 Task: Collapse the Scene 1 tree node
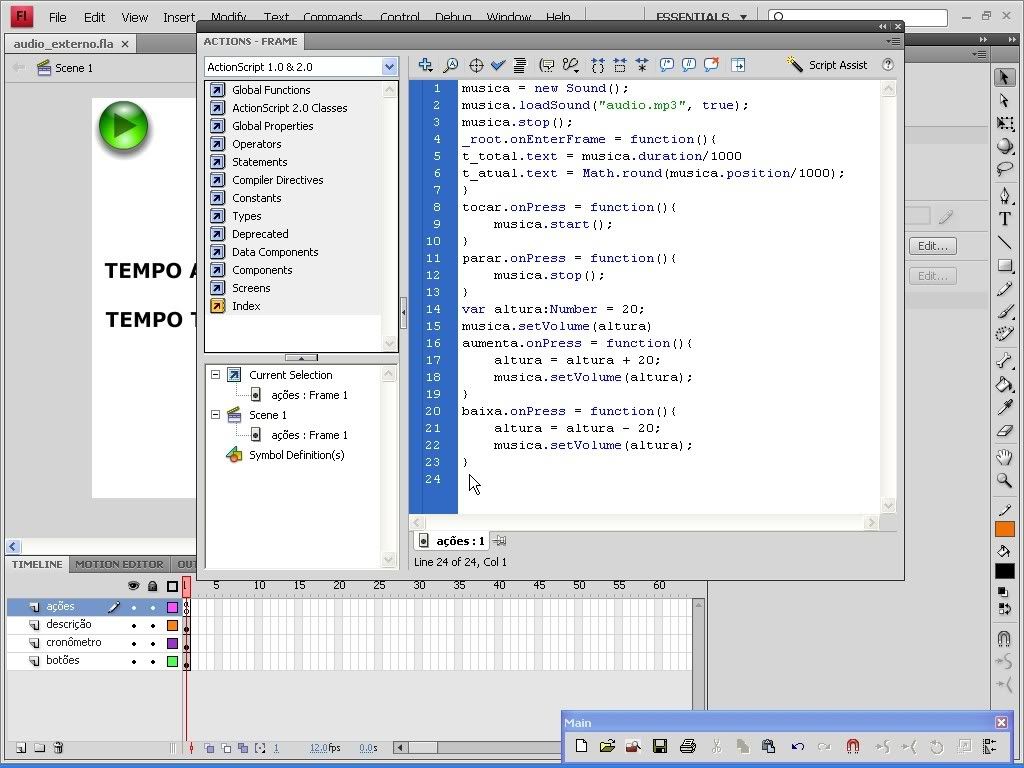[215, 415]
